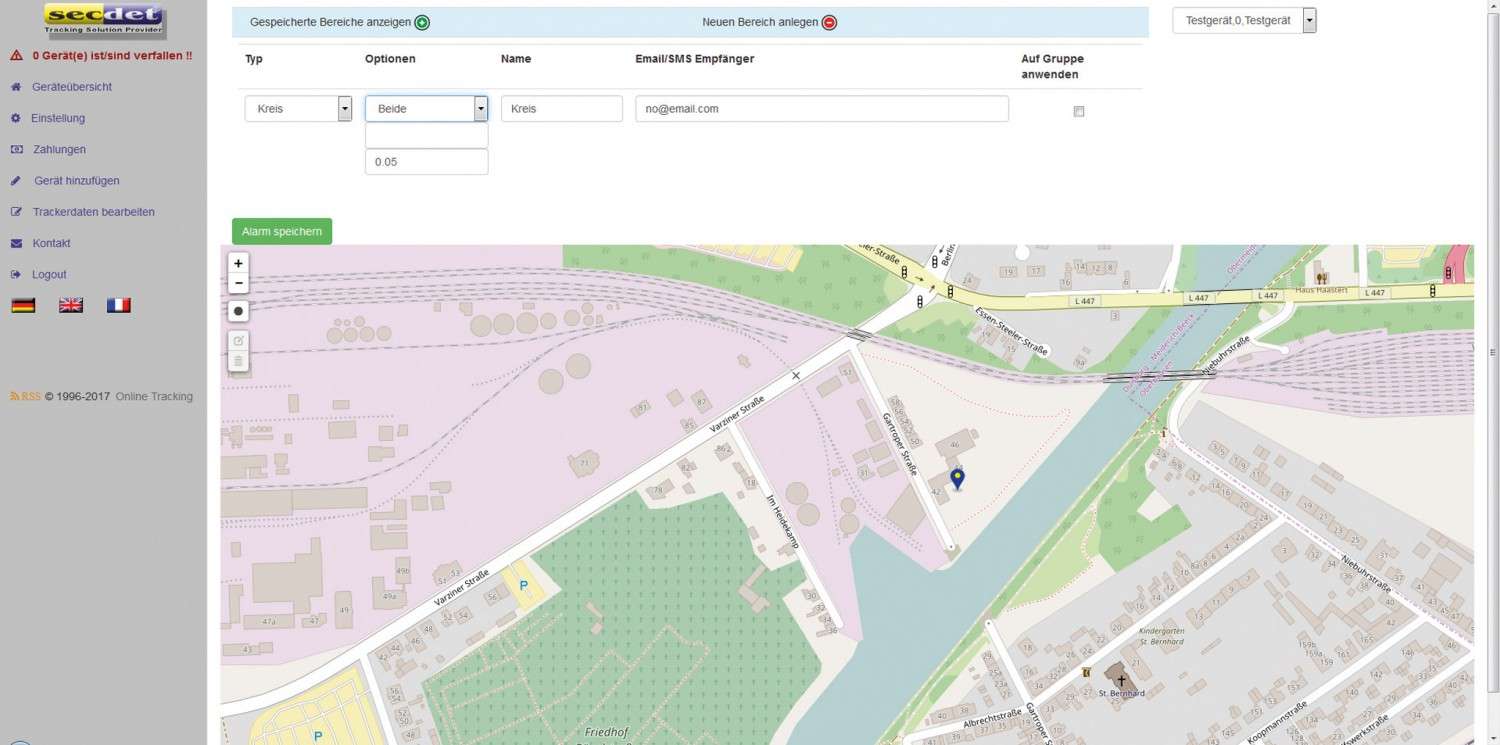Click the green plus icon for saved areas
This screenshot has width=1500, height=745.
point(422,23)
